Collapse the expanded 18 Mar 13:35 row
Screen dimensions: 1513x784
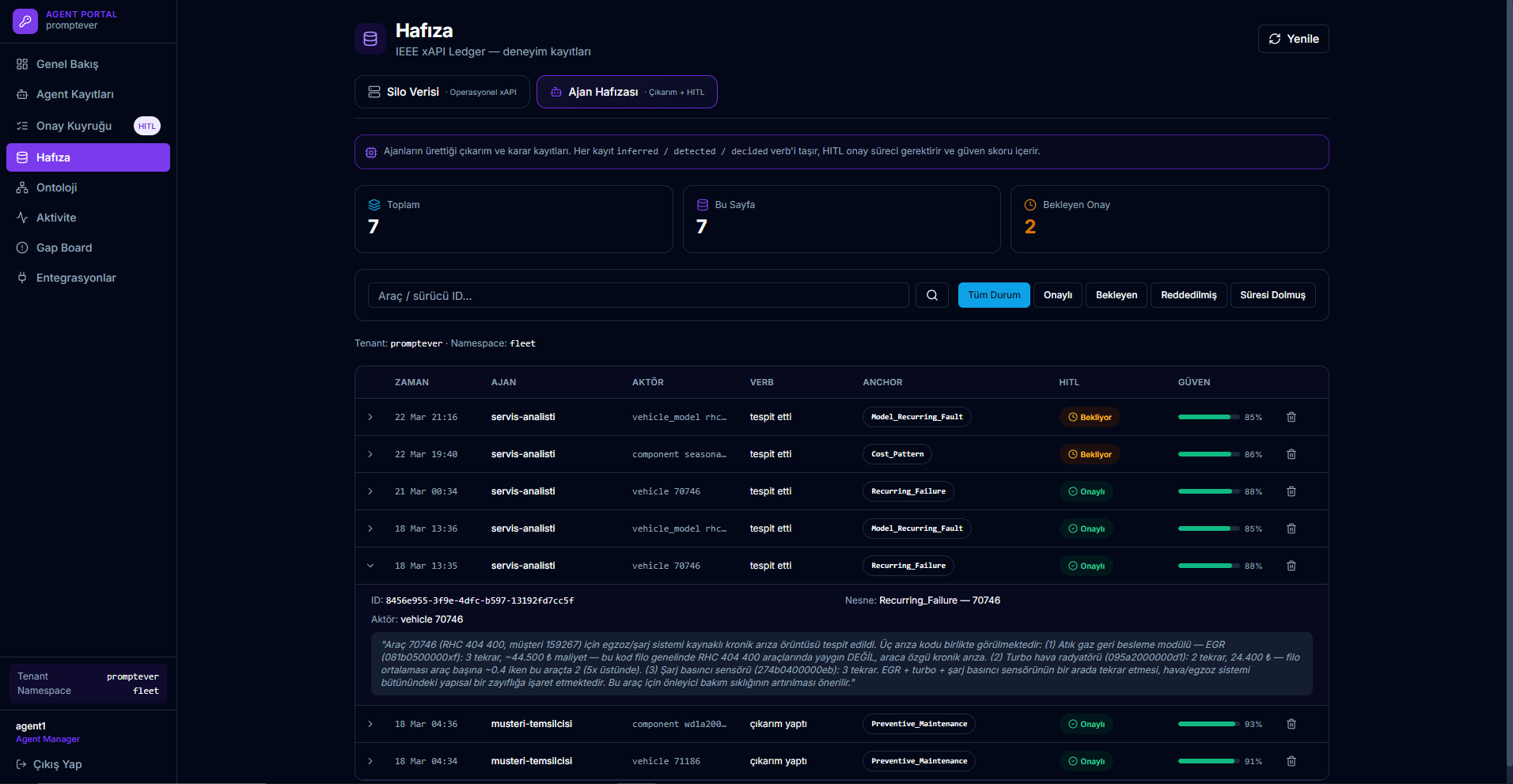point(370,566)
